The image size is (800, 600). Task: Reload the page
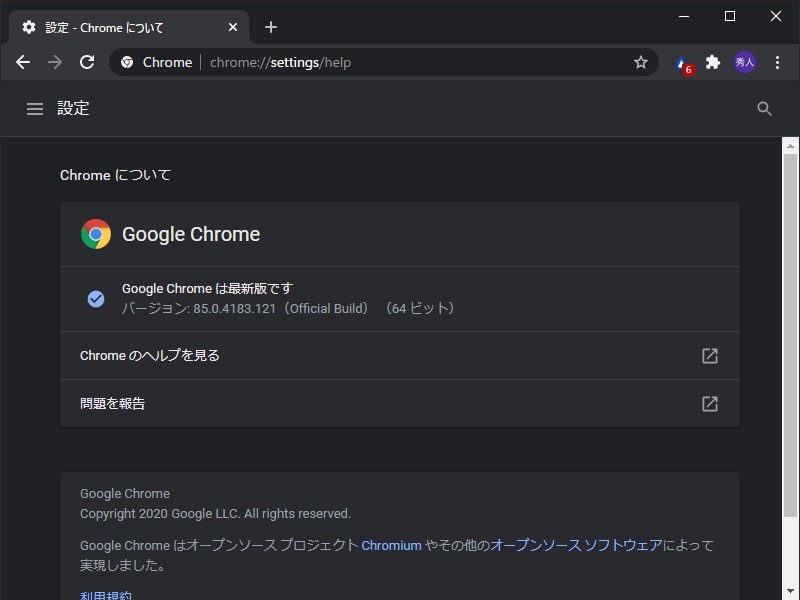(x=87, y=62)
